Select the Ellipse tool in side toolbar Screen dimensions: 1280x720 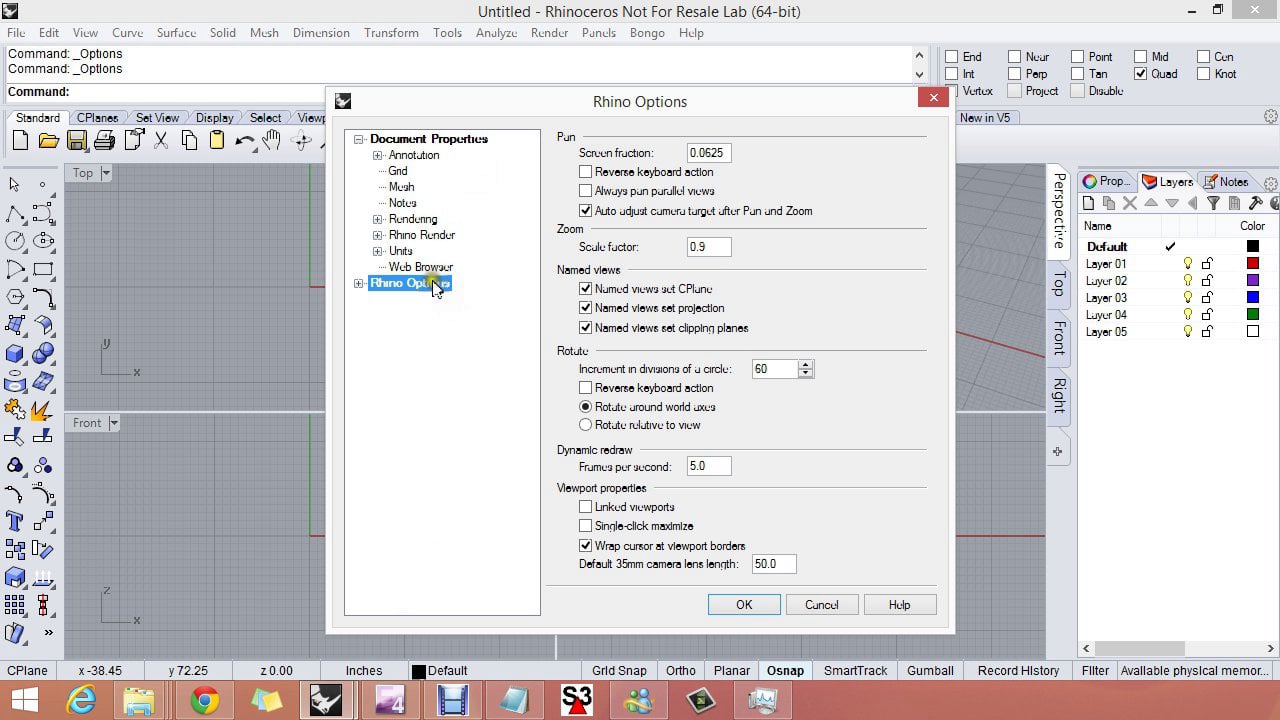[x=43, y=241]
